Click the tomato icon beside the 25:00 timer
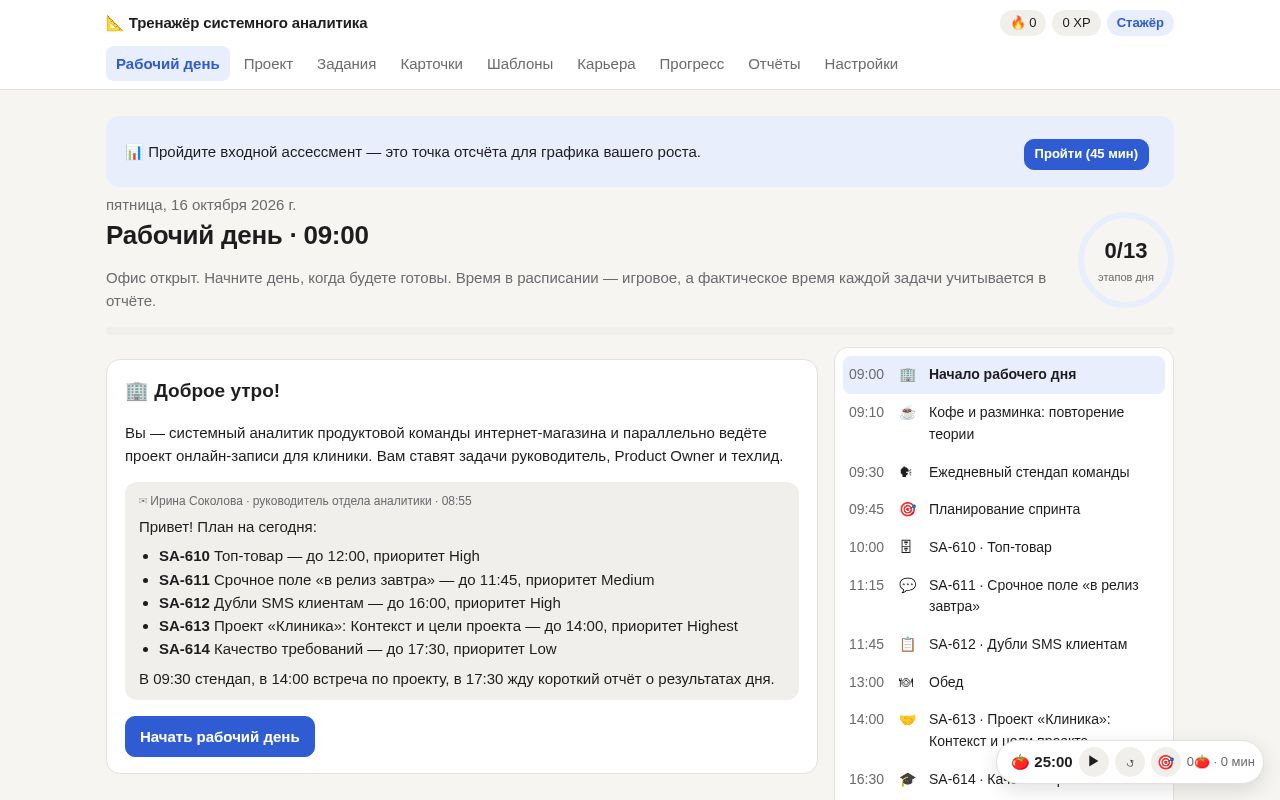The height and width of the screenshot is (800, 1280). (1020, 762)
